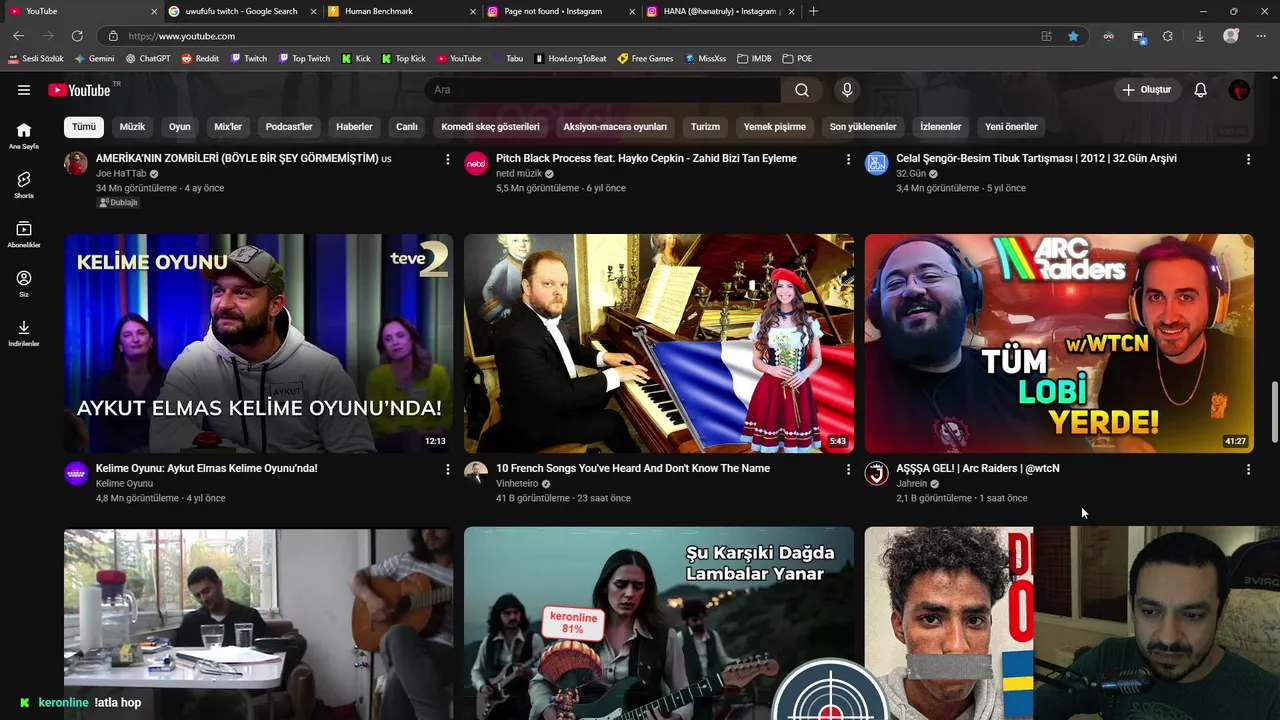Open the HowLongToBeat bookmark
The width and height of the screenshot is (1280, 720).
pos(570,58)
